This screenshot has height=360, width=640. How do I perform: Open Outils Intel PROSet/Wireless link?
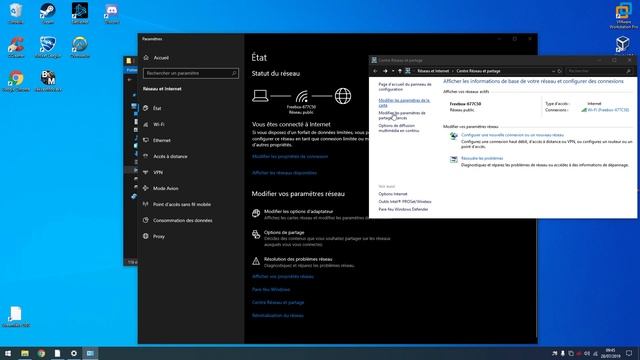(x=404, y=202)
